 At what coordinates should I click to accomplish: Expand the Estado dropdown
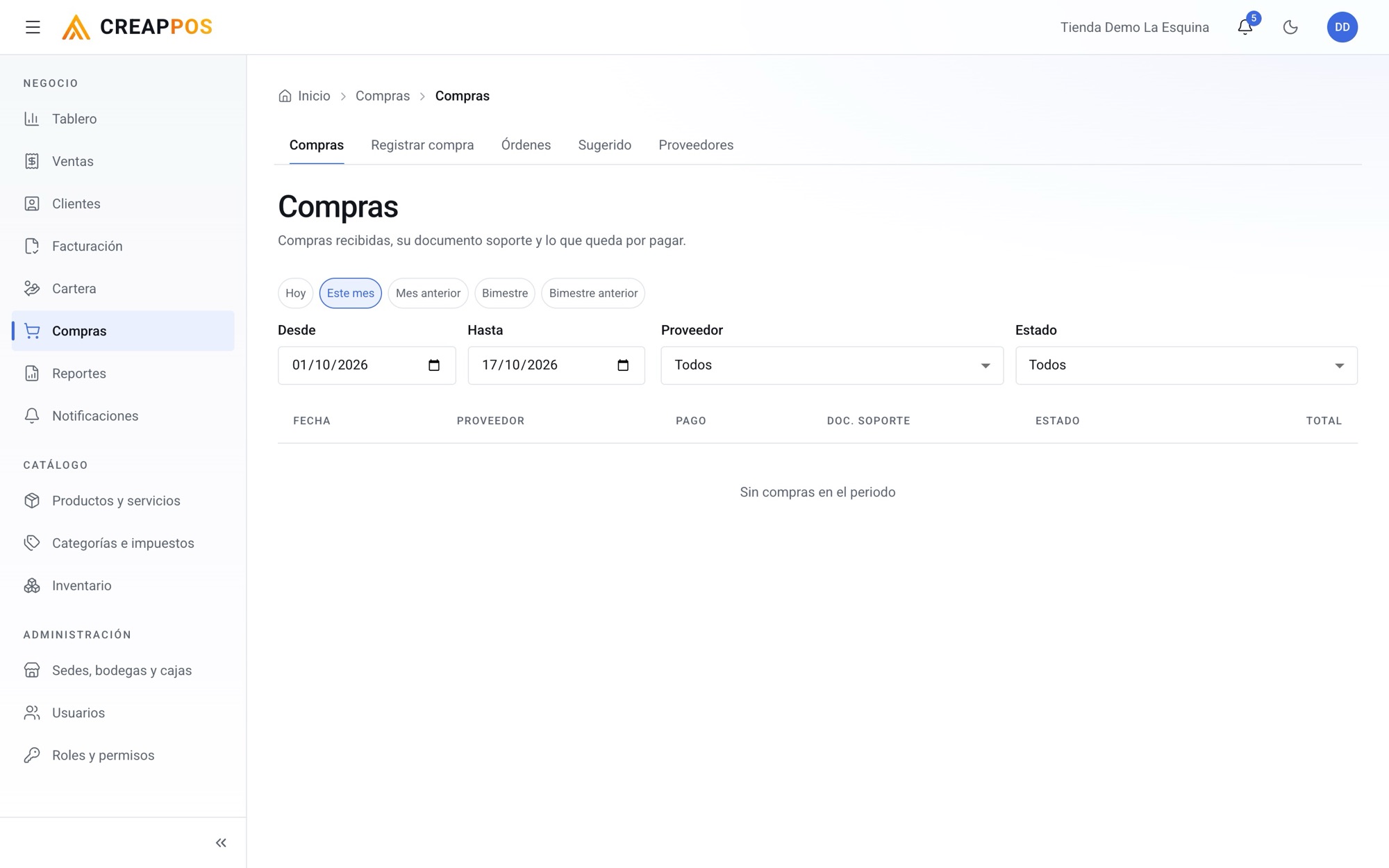[1186, 365]
